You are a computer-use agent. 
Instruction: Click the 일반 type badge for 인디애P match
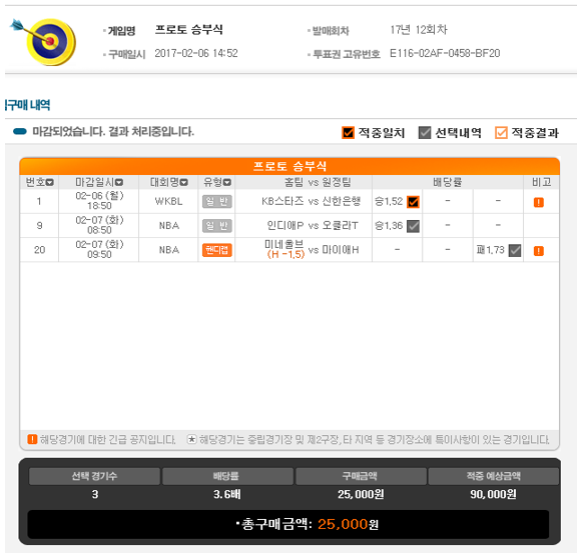pyautogui.click(x=217, y=226)
